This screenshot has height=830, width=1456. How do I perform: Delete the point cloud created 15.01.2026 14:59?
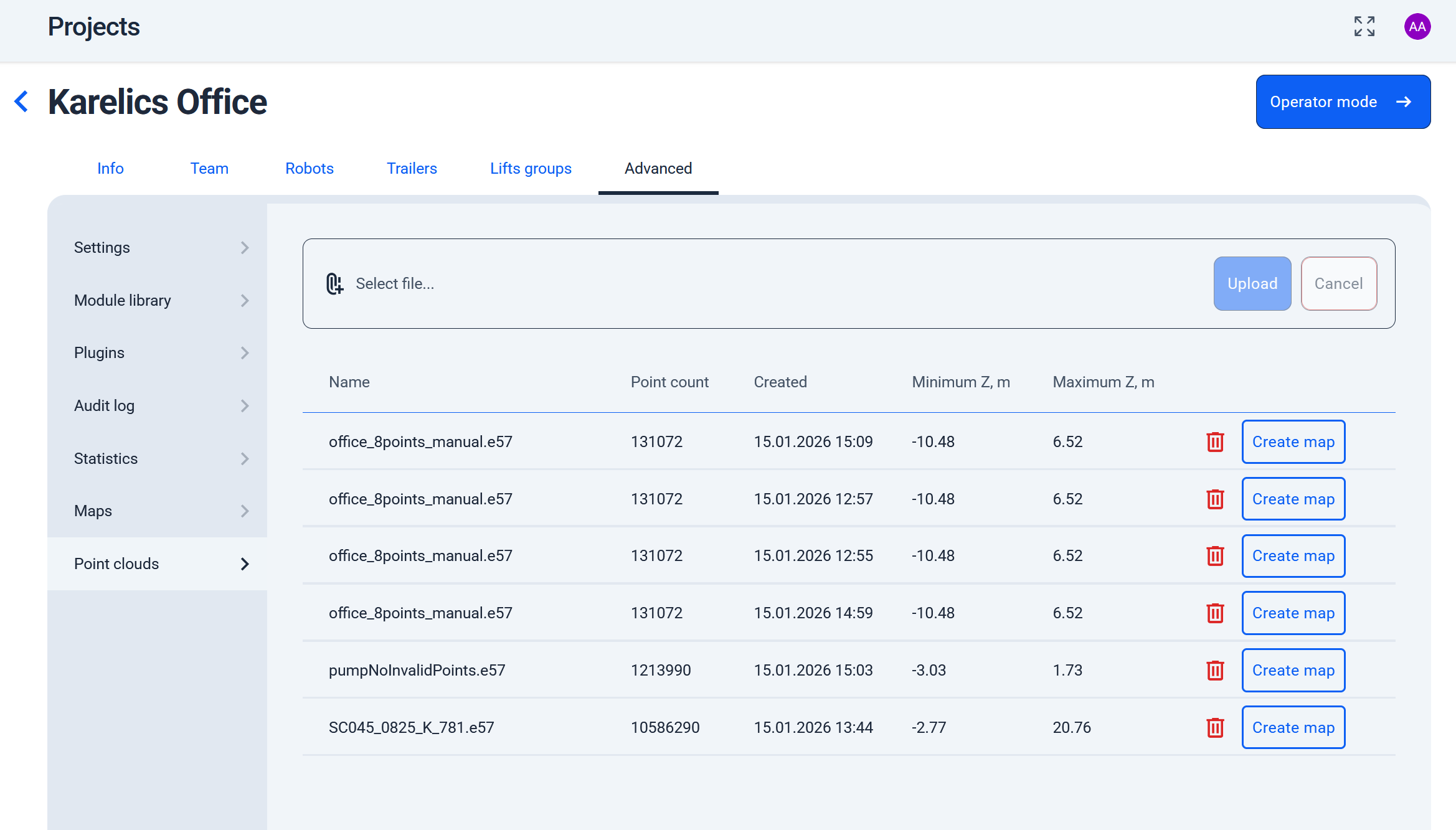click(x=1215, y=613)
